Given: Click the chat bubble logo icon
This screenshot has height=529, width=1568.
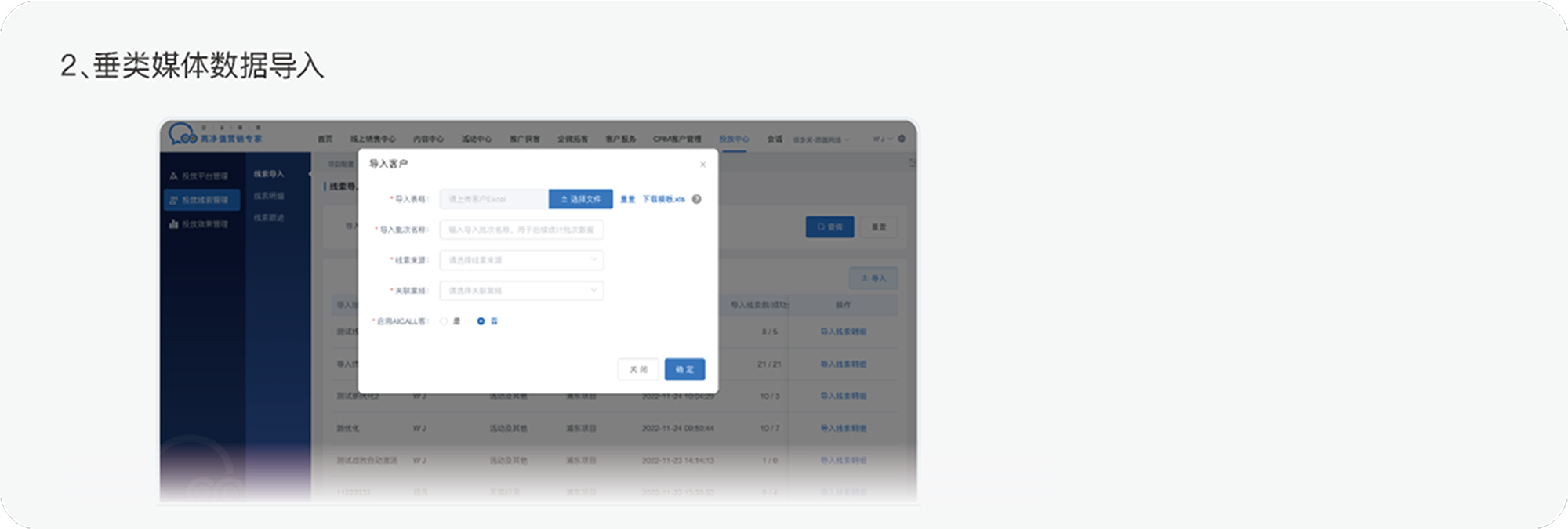Looking at the screenshot, I should click(182, 135).
